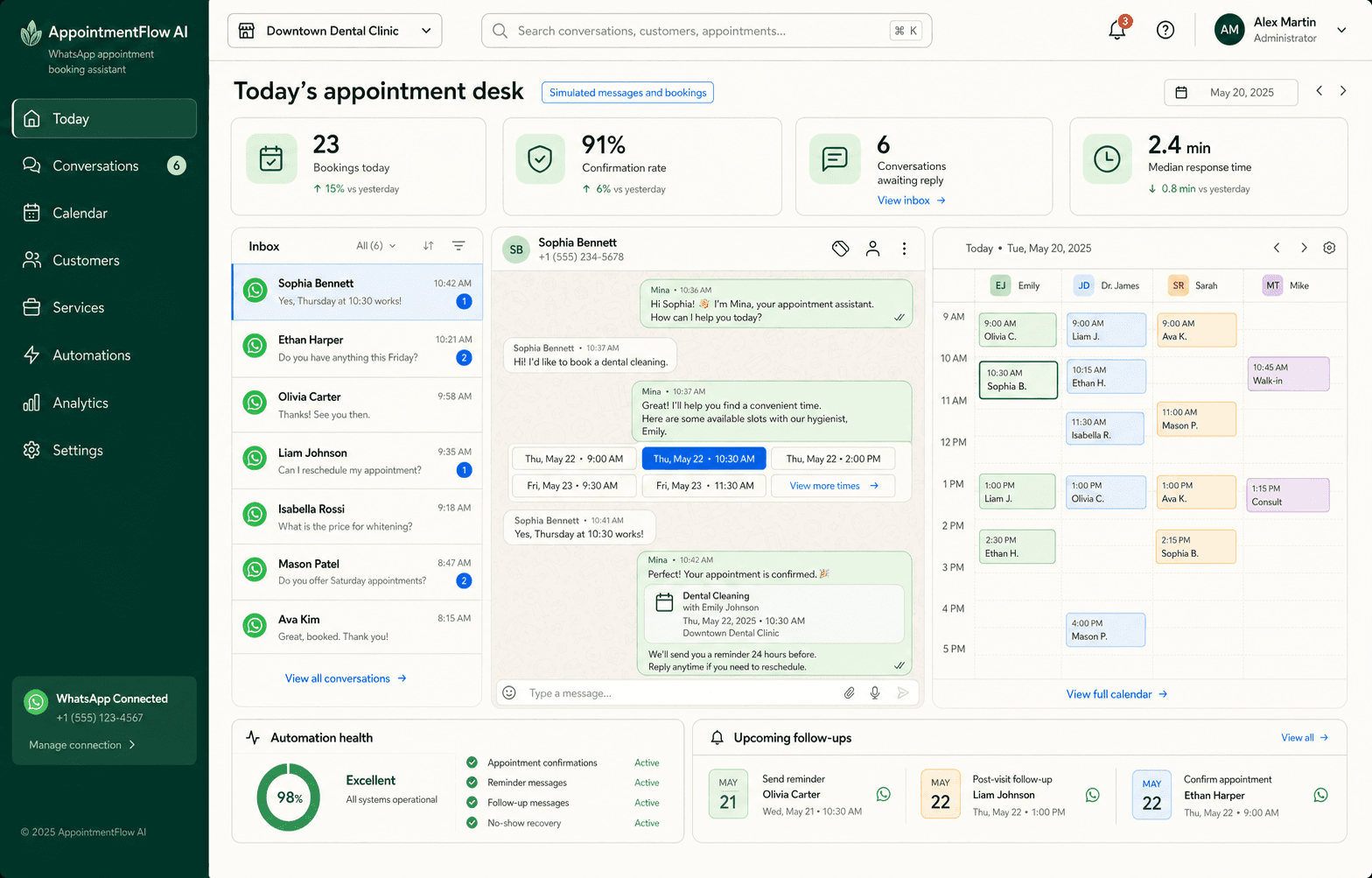1372x878 pixels.
Task: Open Settings in the sidebar
Action: coord(104,450)
